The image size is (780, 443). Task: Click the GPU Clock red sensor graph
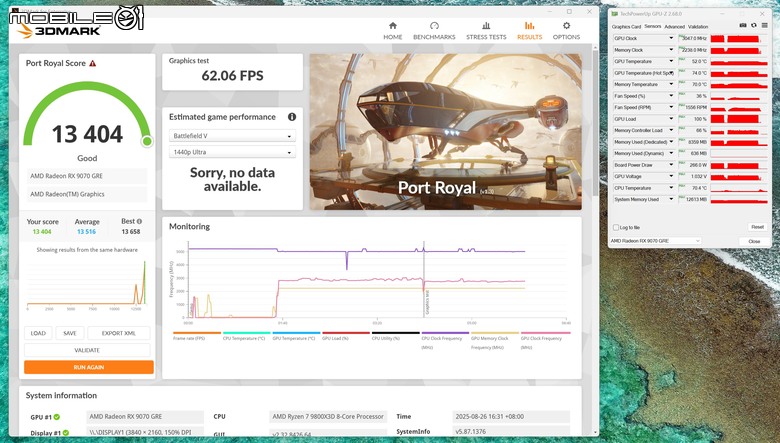pyautogui.click(x=739, y=38)
